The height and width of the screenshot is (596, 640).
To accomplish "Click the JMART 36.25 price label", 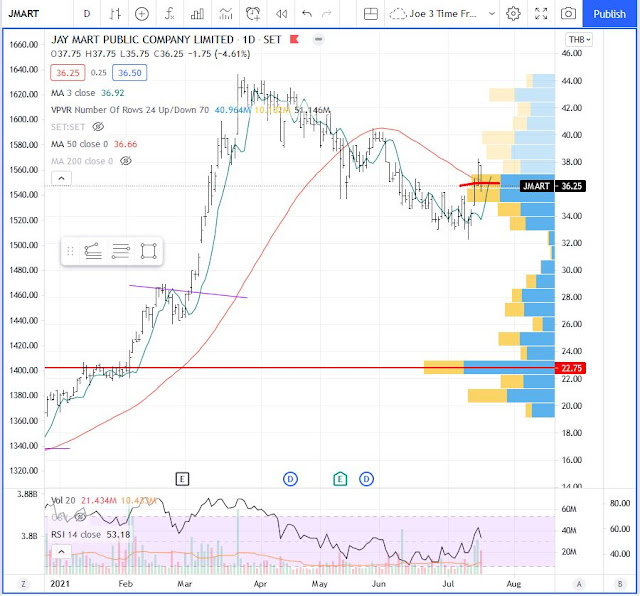I will (553, 186).
